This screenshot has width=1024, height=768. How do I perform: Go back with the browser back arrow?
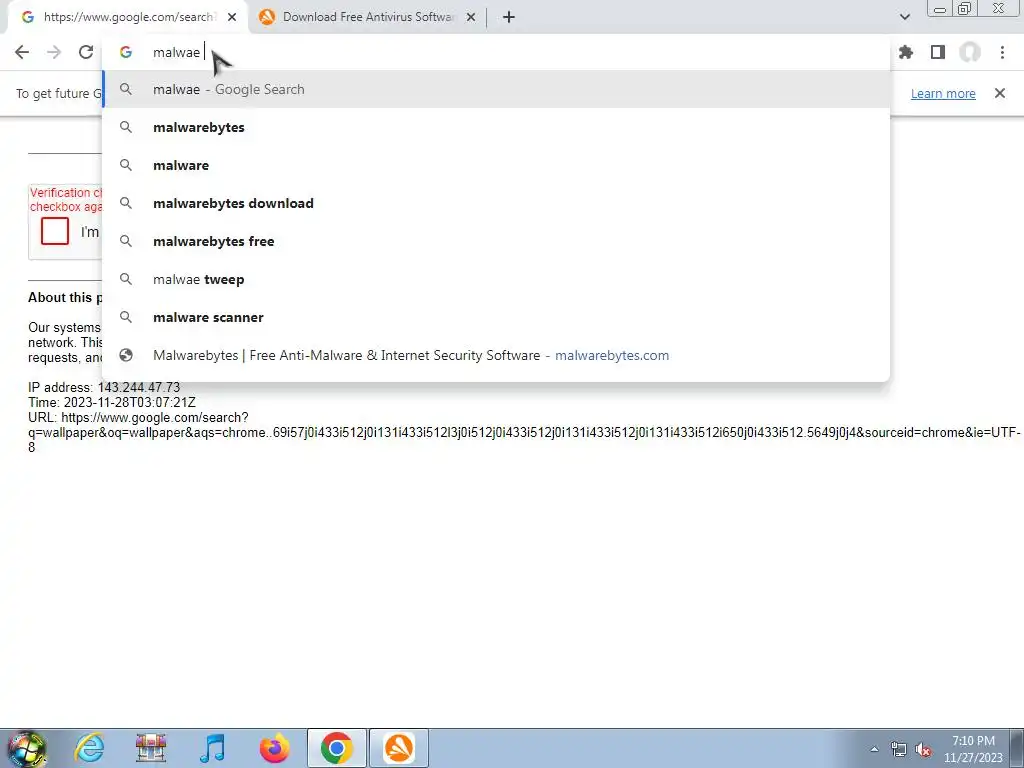click(x=22, y=52)
